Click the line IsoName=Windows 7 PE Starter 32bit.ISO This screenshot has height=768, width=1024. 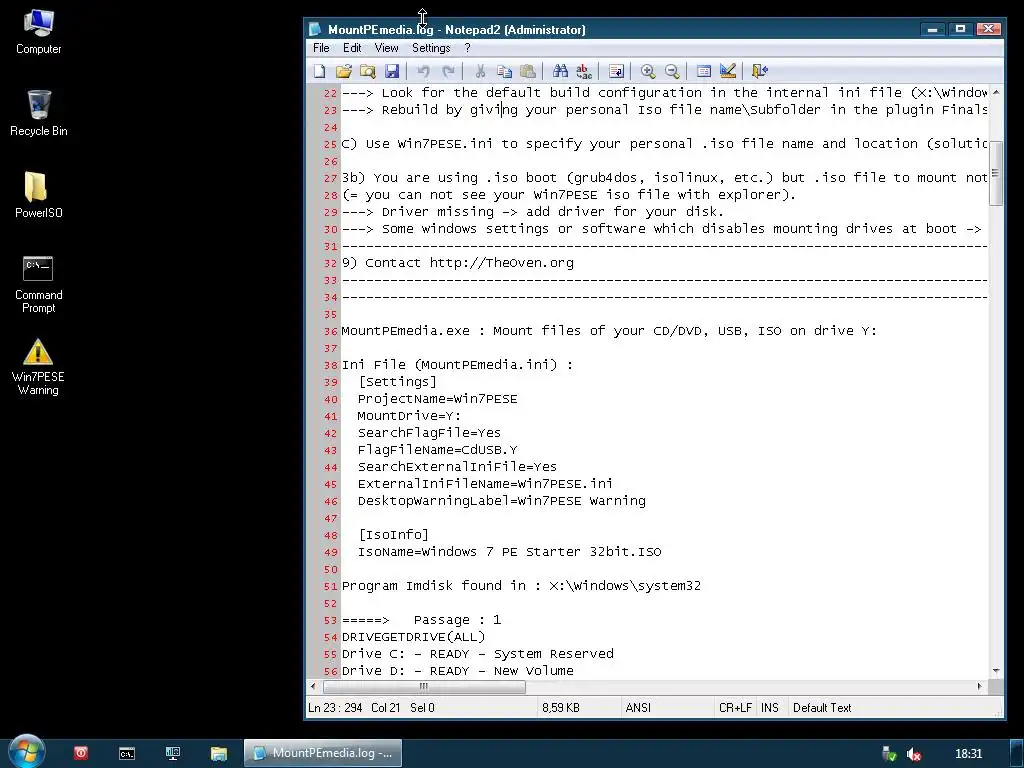pyautogui.click(x=509, y=551)
